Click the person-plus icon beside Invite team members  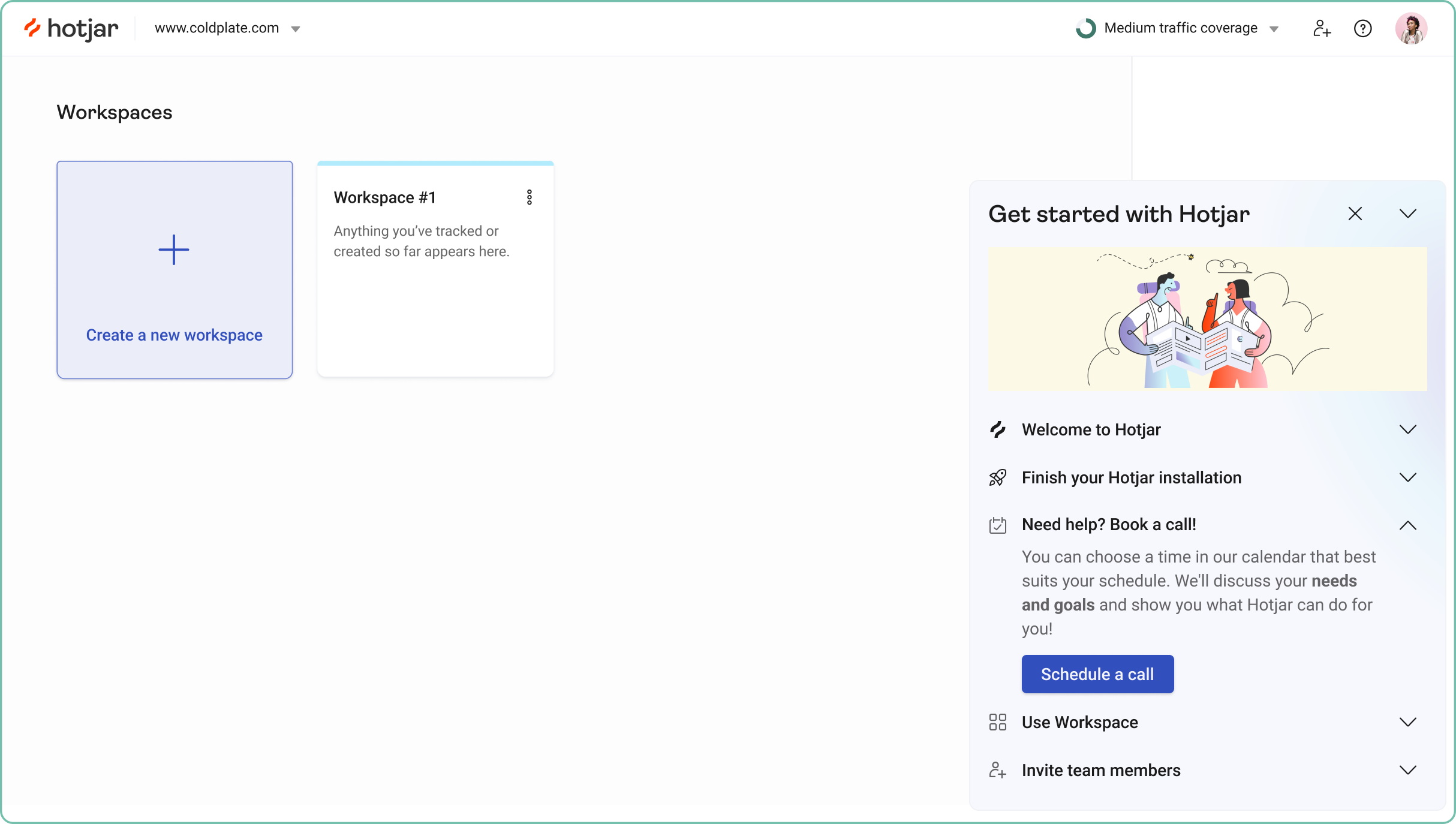coord(997,770)
